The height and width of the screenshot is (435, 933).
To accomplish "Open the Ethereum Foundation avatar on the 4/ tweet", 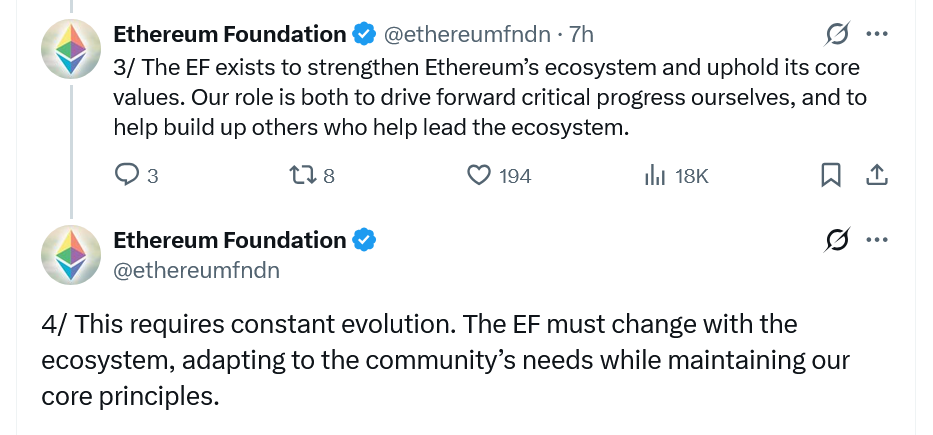I will coord(70,255).
